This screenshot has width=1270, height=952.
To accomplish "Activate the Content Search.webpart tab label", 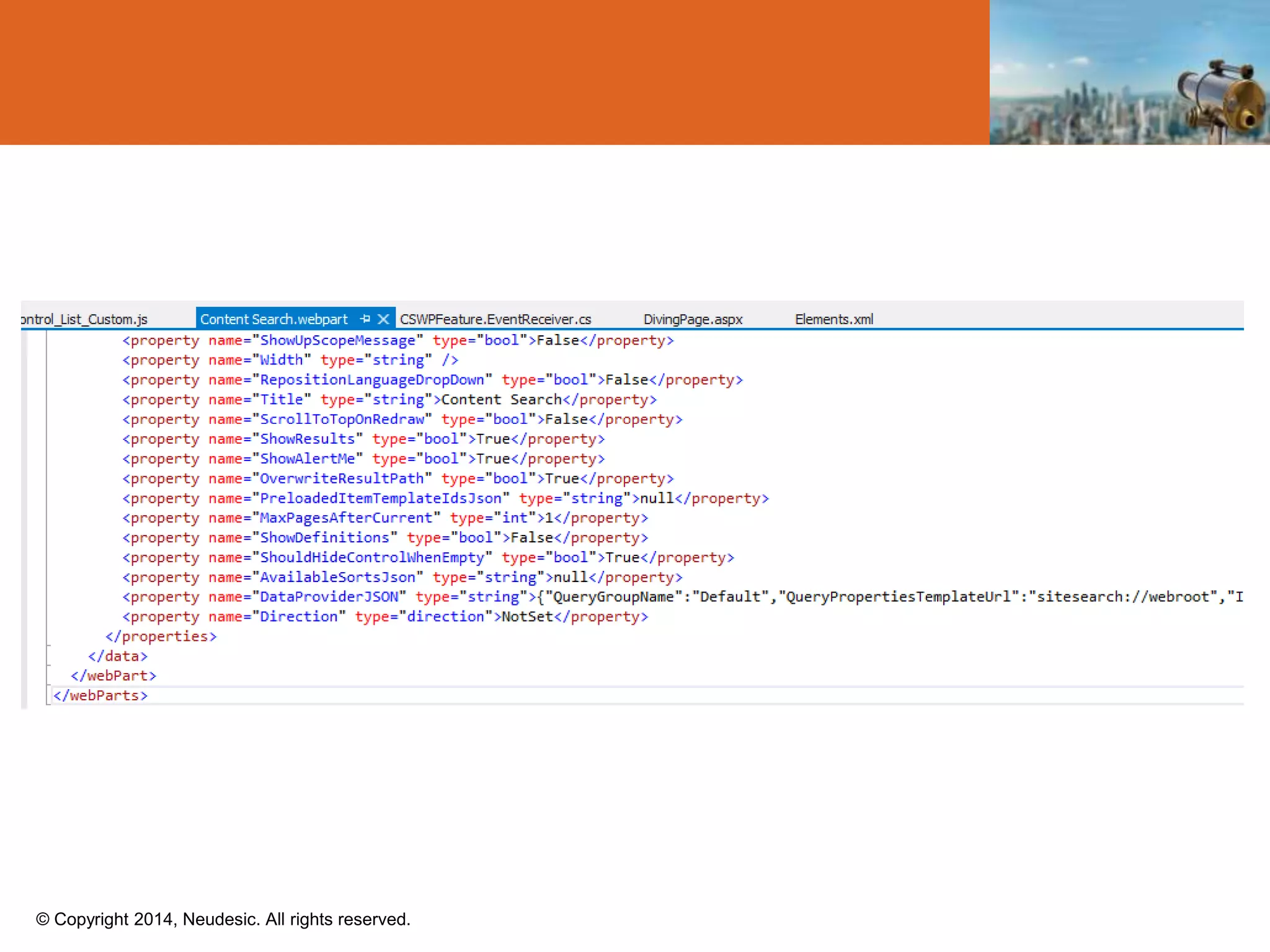I will [x=273, y=319].
